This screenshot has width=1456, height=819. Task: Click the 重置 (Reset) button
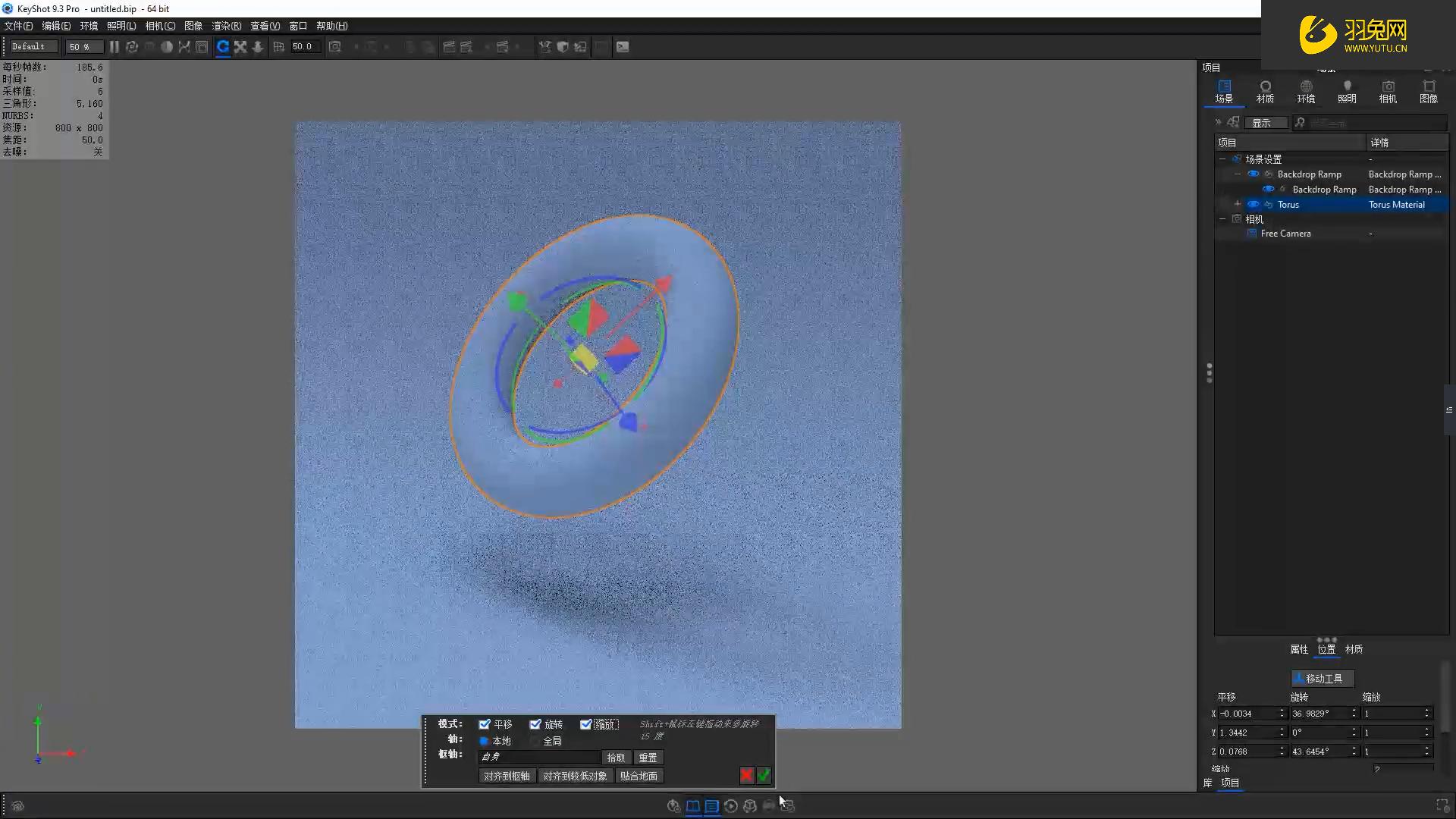648,757
